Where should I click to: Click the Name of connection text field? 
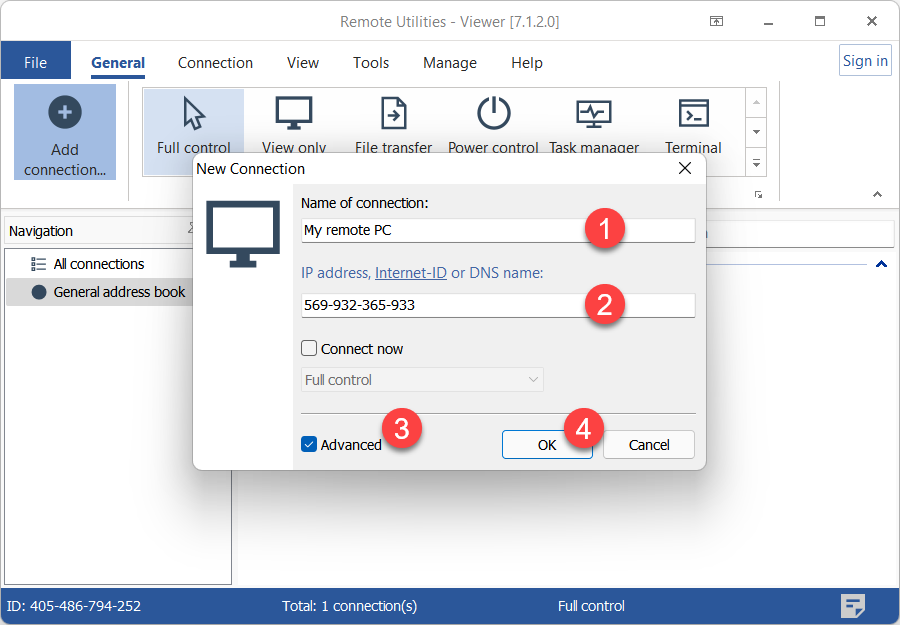coord(440,230)
